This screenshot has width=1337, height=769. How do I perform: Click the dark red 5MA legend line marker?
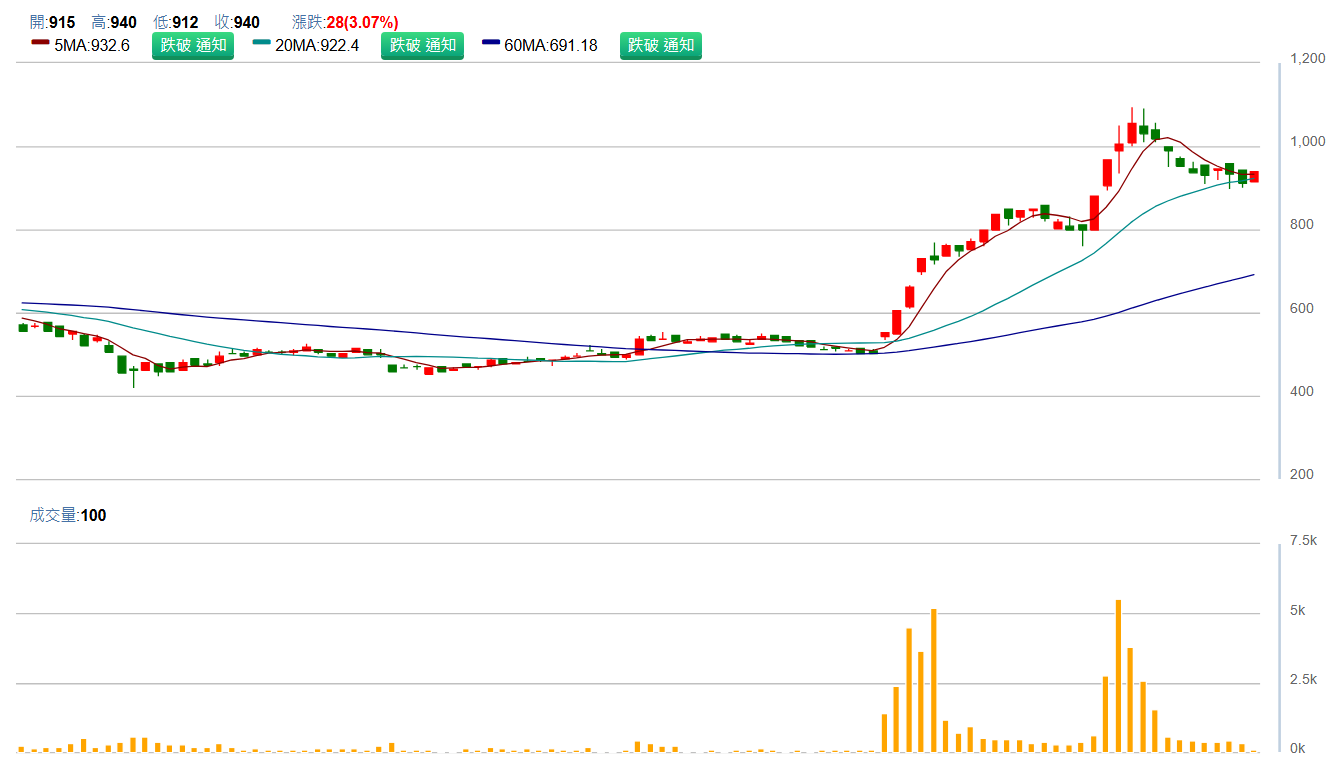pos(41,42)
